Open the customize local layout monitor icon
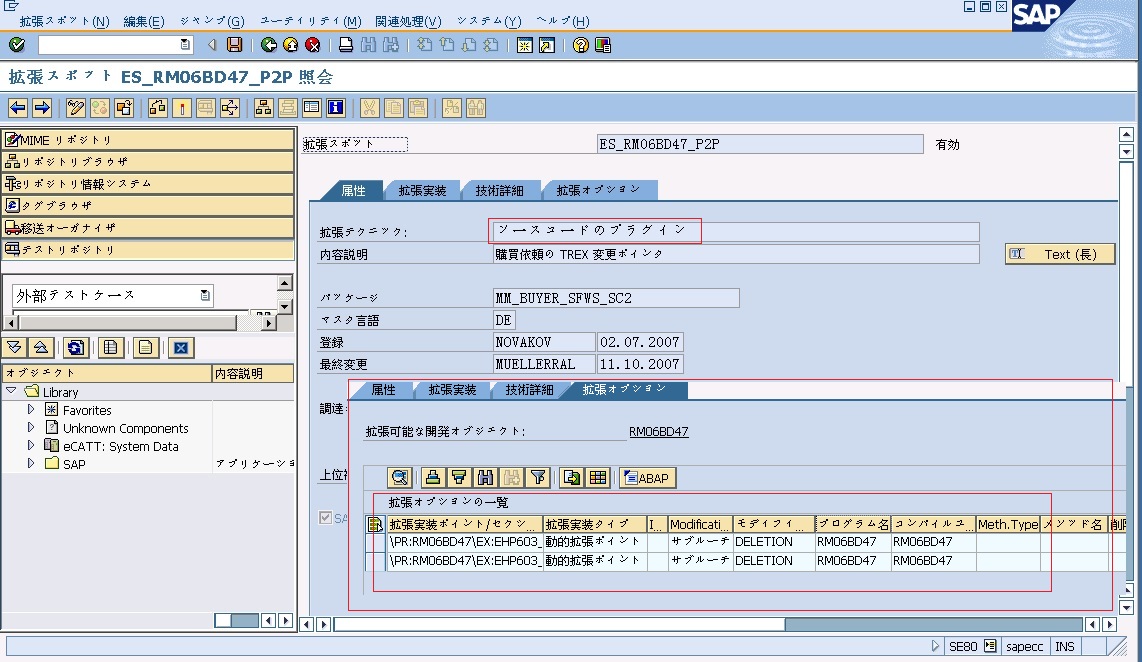 602,45
